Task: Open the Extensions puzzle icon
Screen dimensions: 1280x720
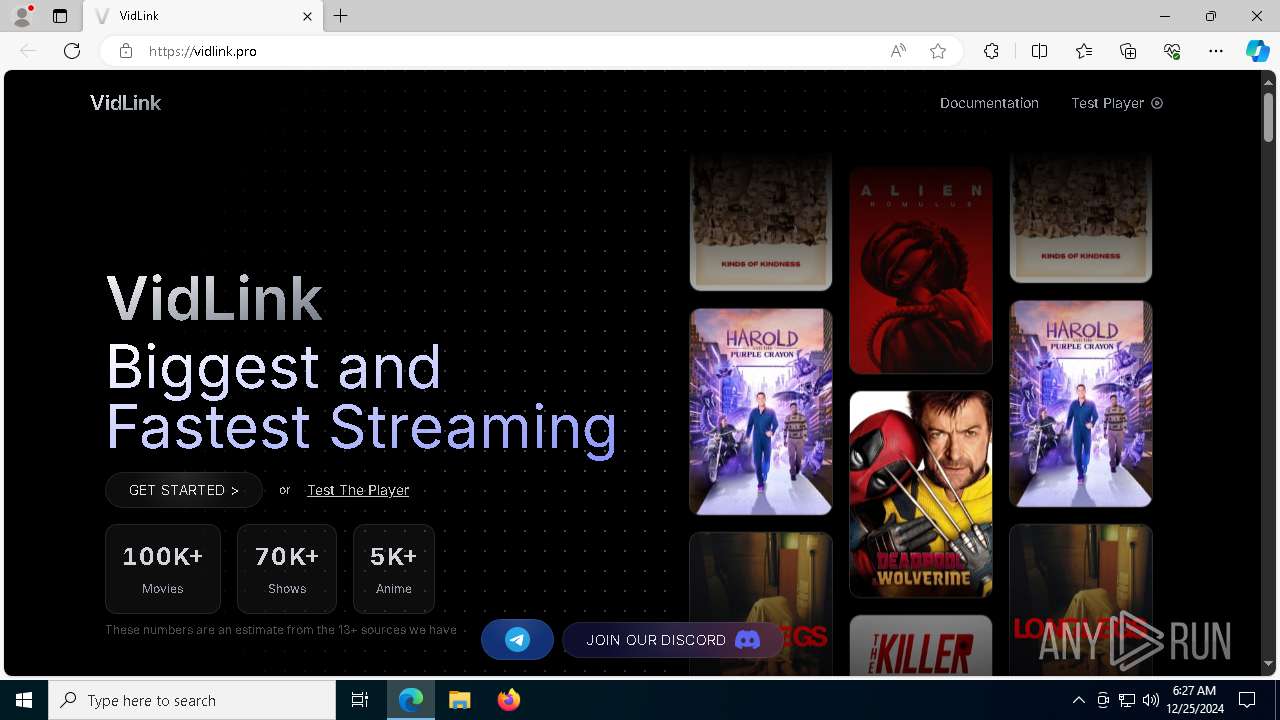Action: (991, 51)
